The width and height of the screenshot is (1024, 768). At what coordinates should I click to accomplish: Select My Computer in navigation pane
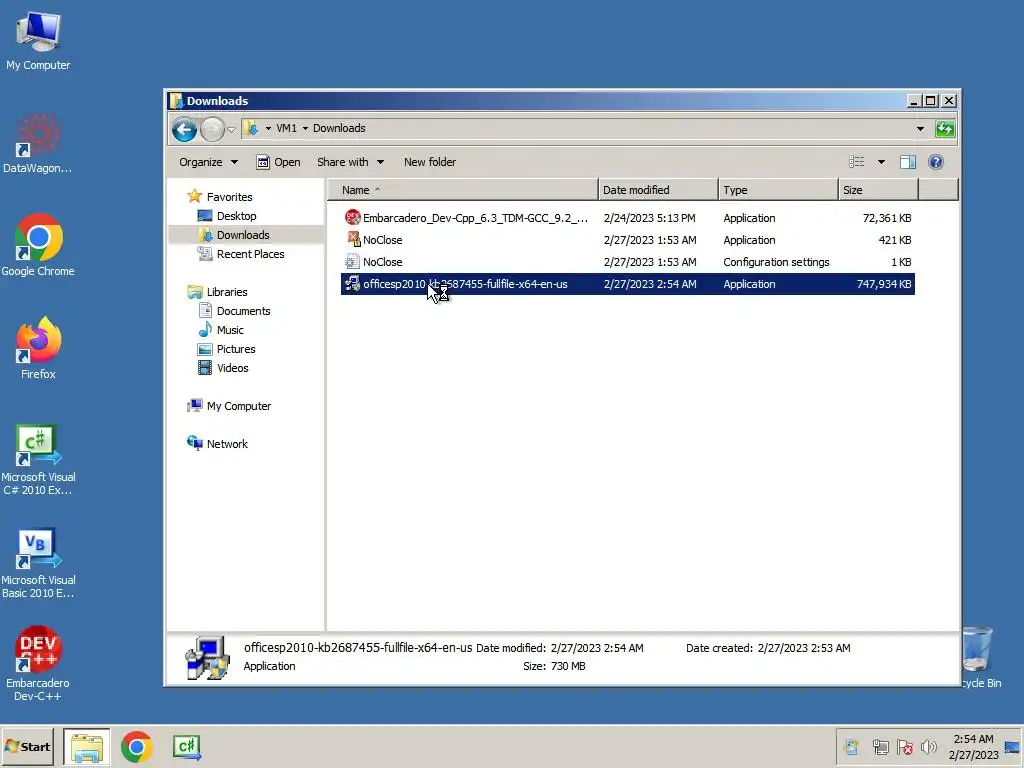[238, 406]
